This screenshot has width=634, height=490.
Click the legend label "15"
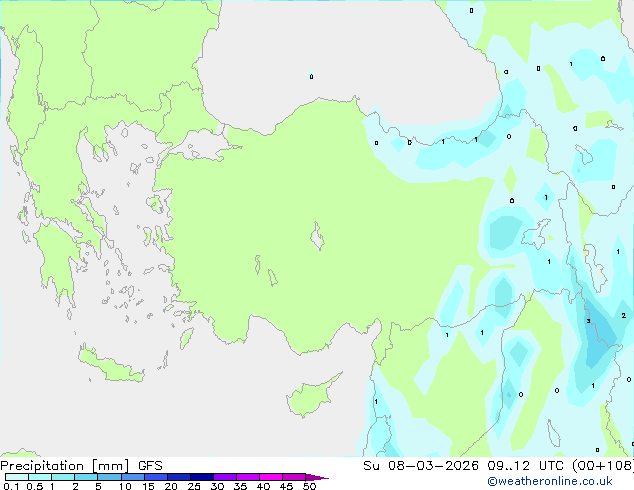[x=148, y=486]
